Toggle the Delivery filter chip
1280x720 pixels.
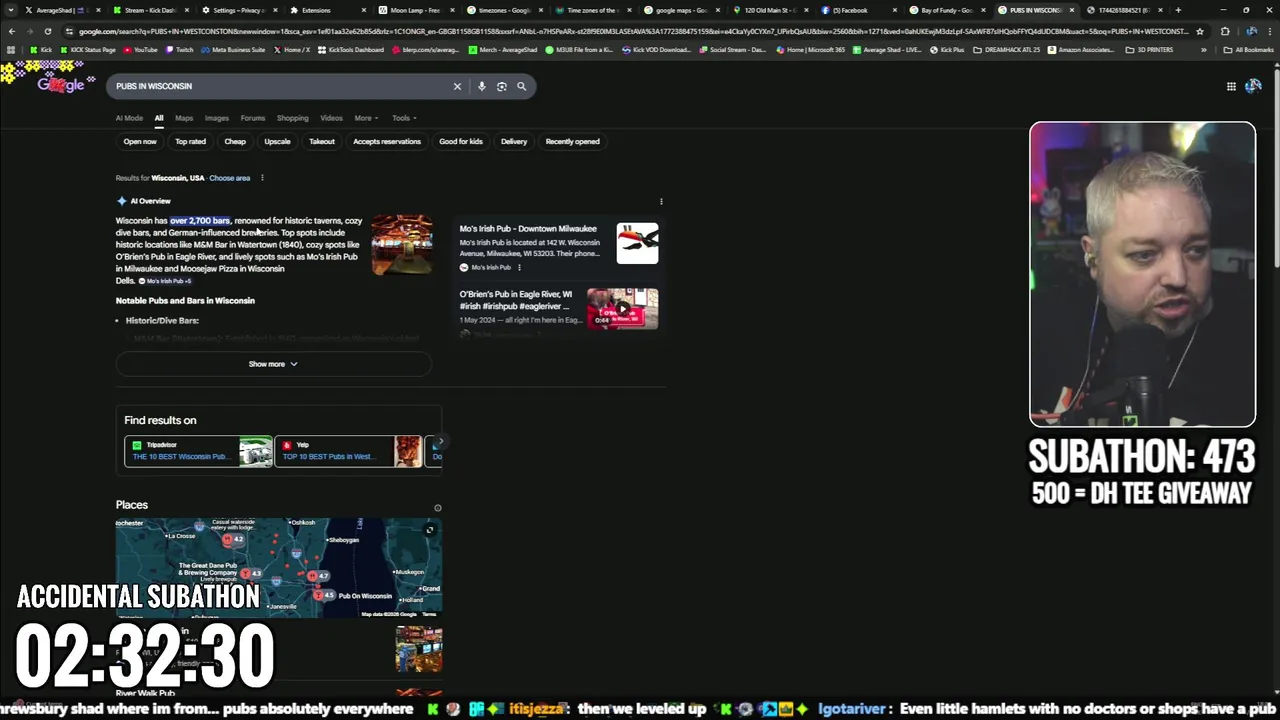click(514, 141)
